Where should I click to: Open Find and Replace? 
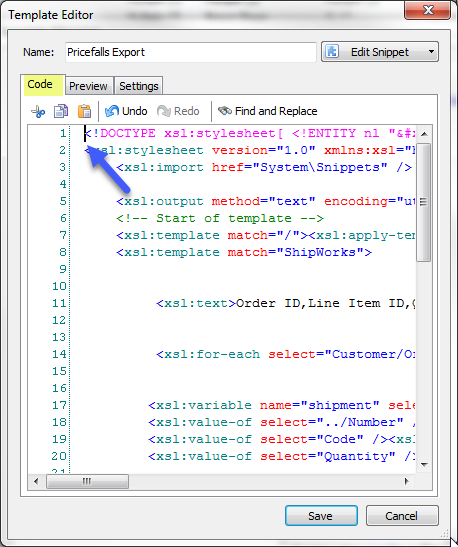pos(268,111)
